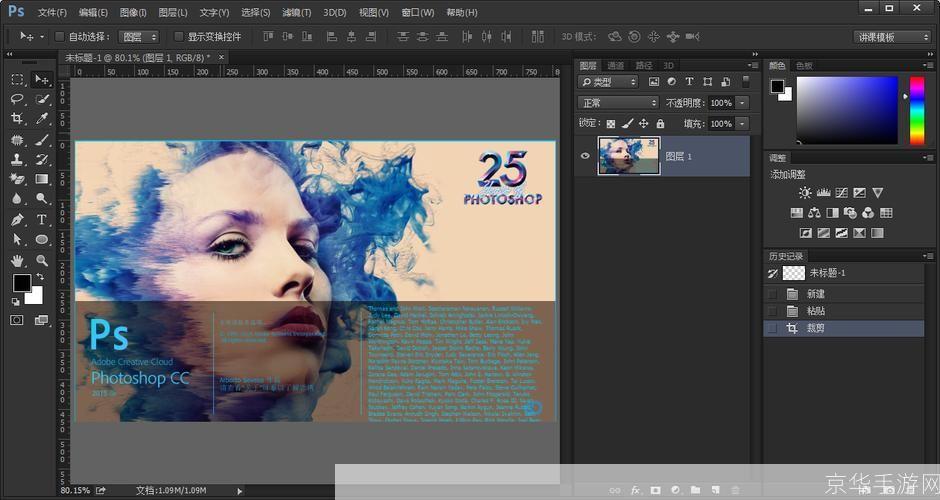The height and width of the screenshot is (500, 940).
Task: Toggle Quick Mask mode
Action: pos(17,320)
